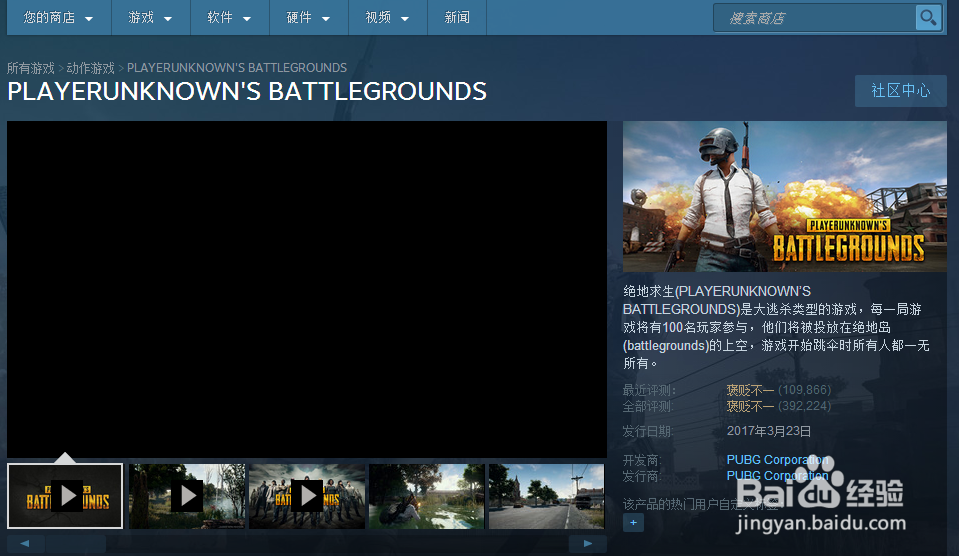Screen dimensions: 959x556
Task: Click the release date 2017年3月23日
Action: (x=769, y=431)
